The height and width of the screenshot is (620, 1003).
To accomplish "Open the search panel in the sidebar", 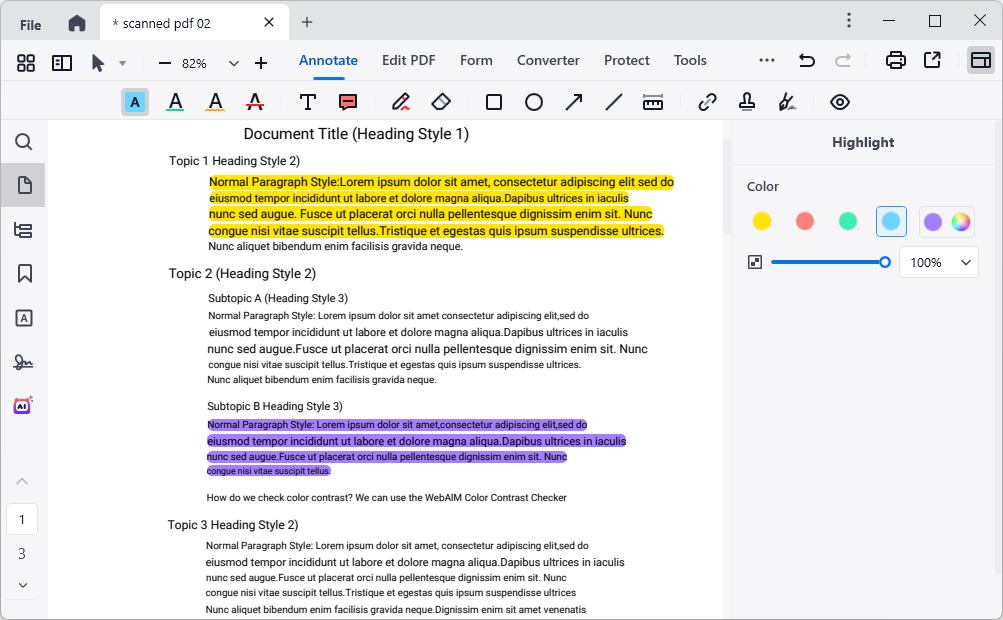I will (23, 142).
